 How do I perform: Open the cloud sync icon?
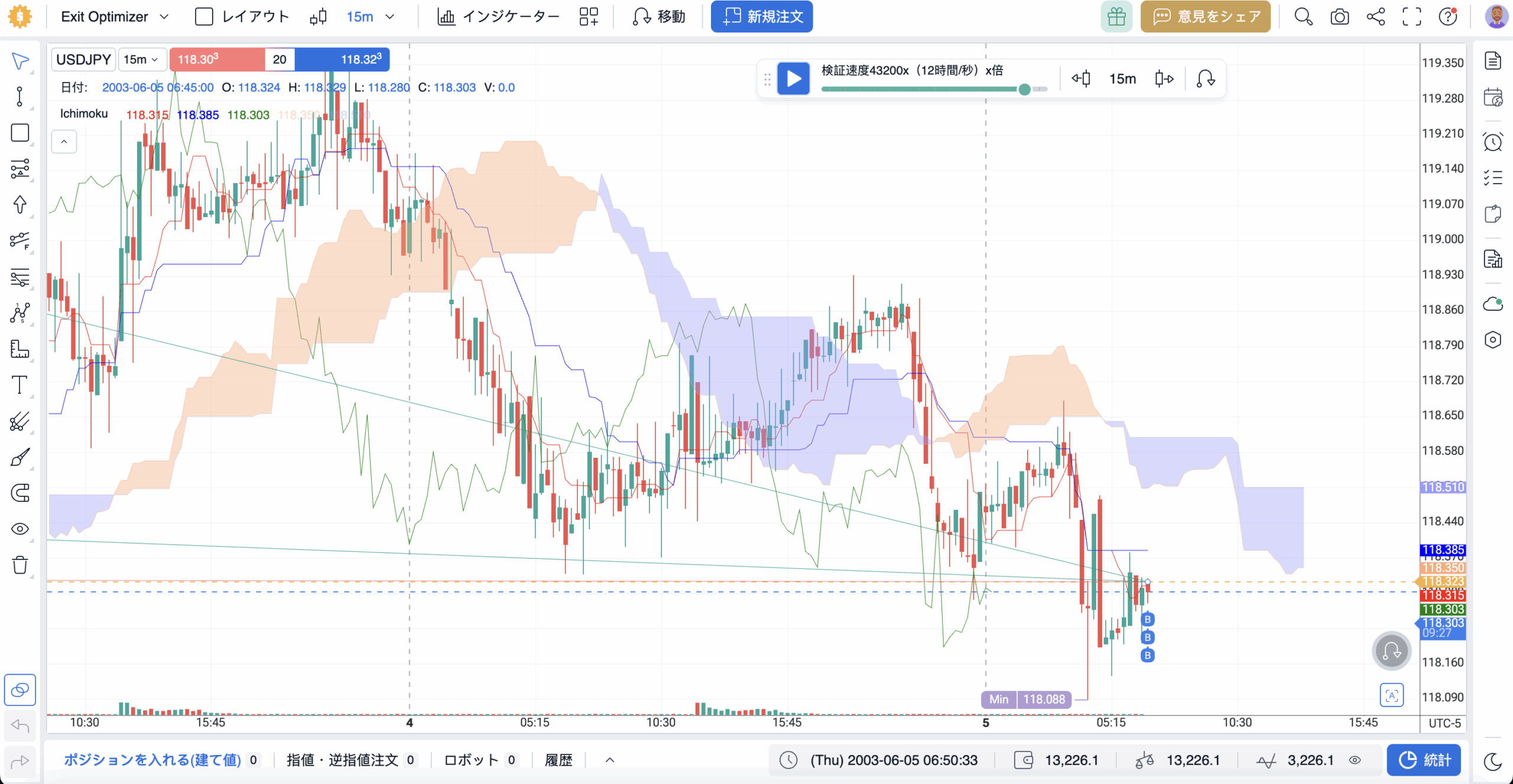pyautogui.click(x=1493, y=304)
